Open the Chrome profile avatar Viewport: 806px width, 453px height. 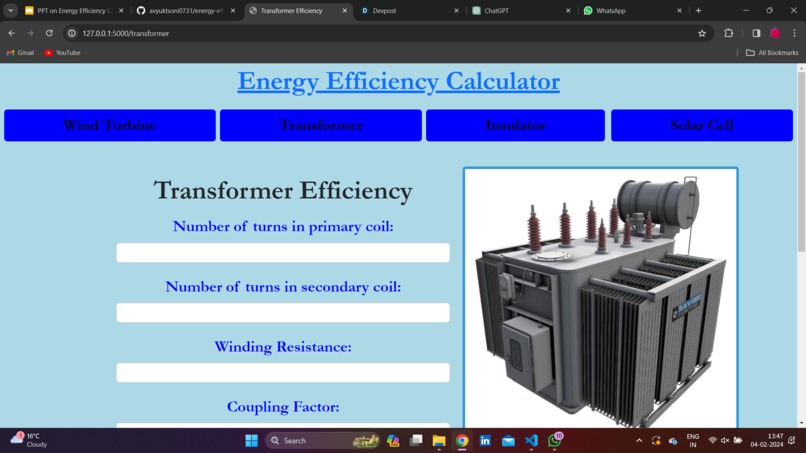pyautogui.click(x=775, y=33)
